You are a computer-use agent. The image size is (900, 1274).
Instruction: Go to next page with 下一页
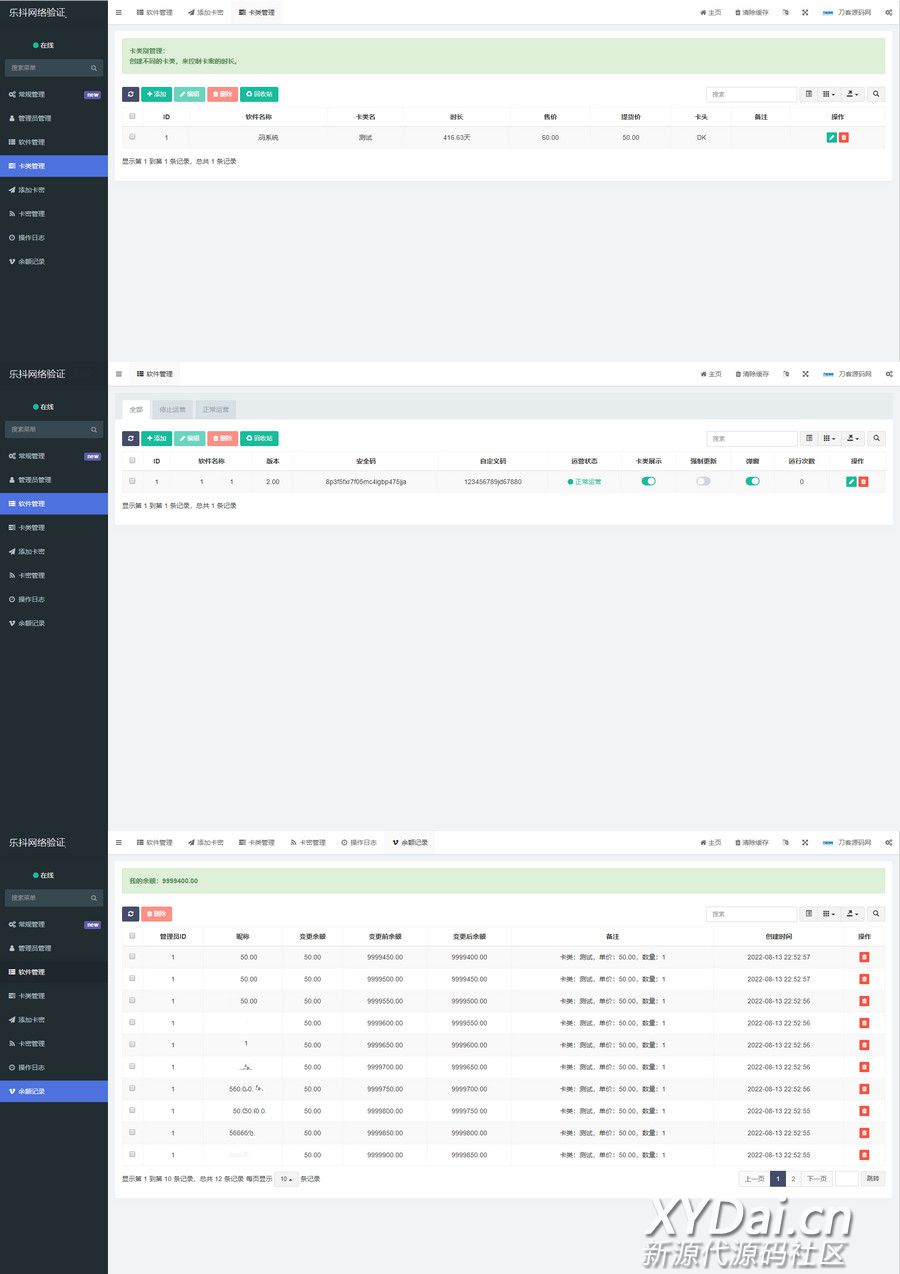(x=817, y=1179)
